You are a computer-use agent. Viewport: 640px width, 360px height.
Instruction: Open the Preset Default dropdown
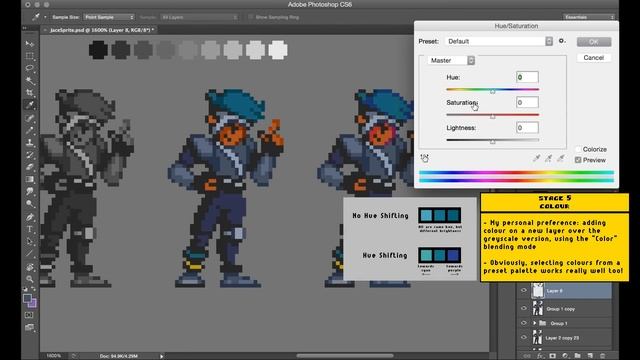pyautogui.click(x=499, y=41)
